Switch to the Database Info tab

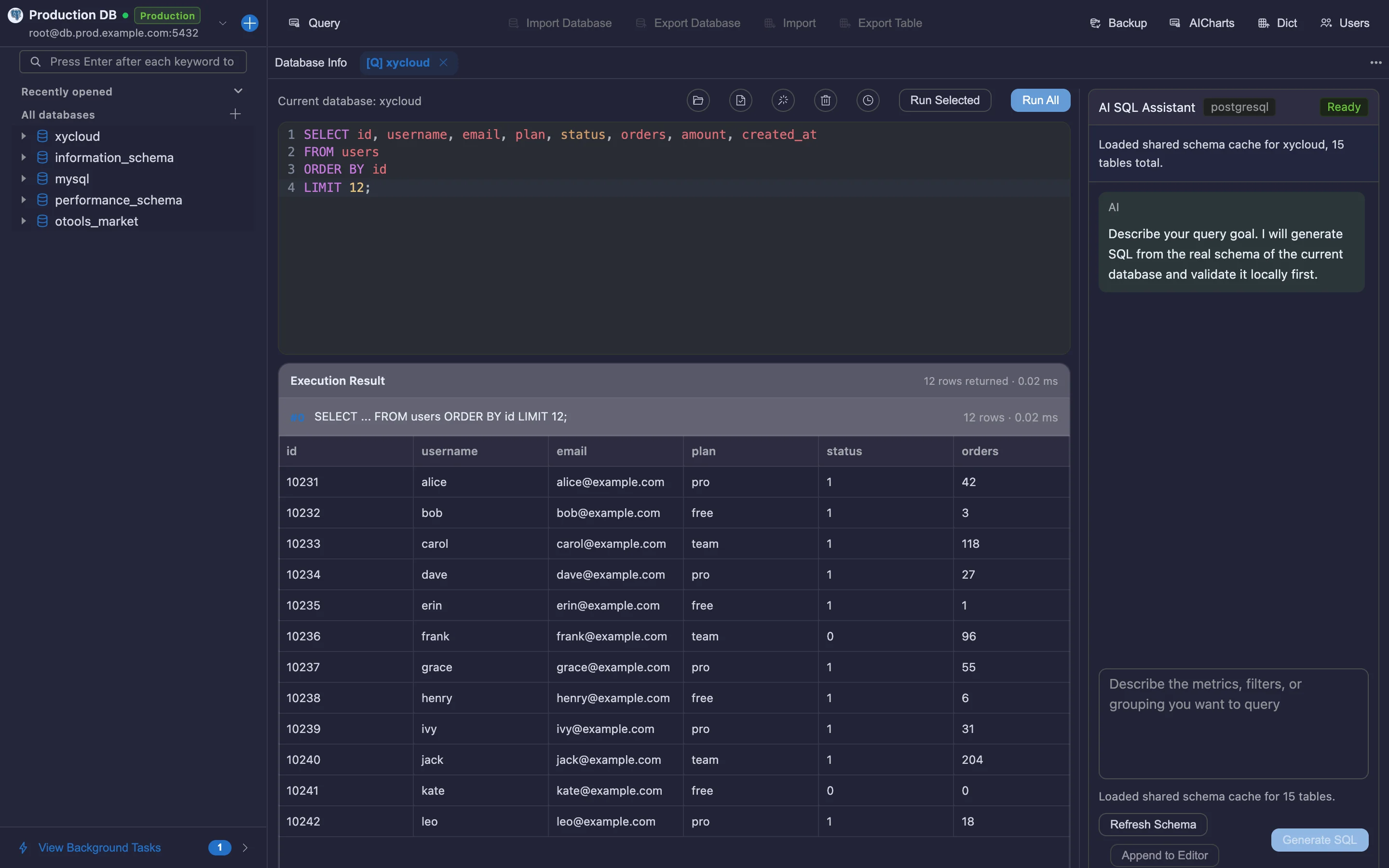pyautogui.click(x=311, y=63)
